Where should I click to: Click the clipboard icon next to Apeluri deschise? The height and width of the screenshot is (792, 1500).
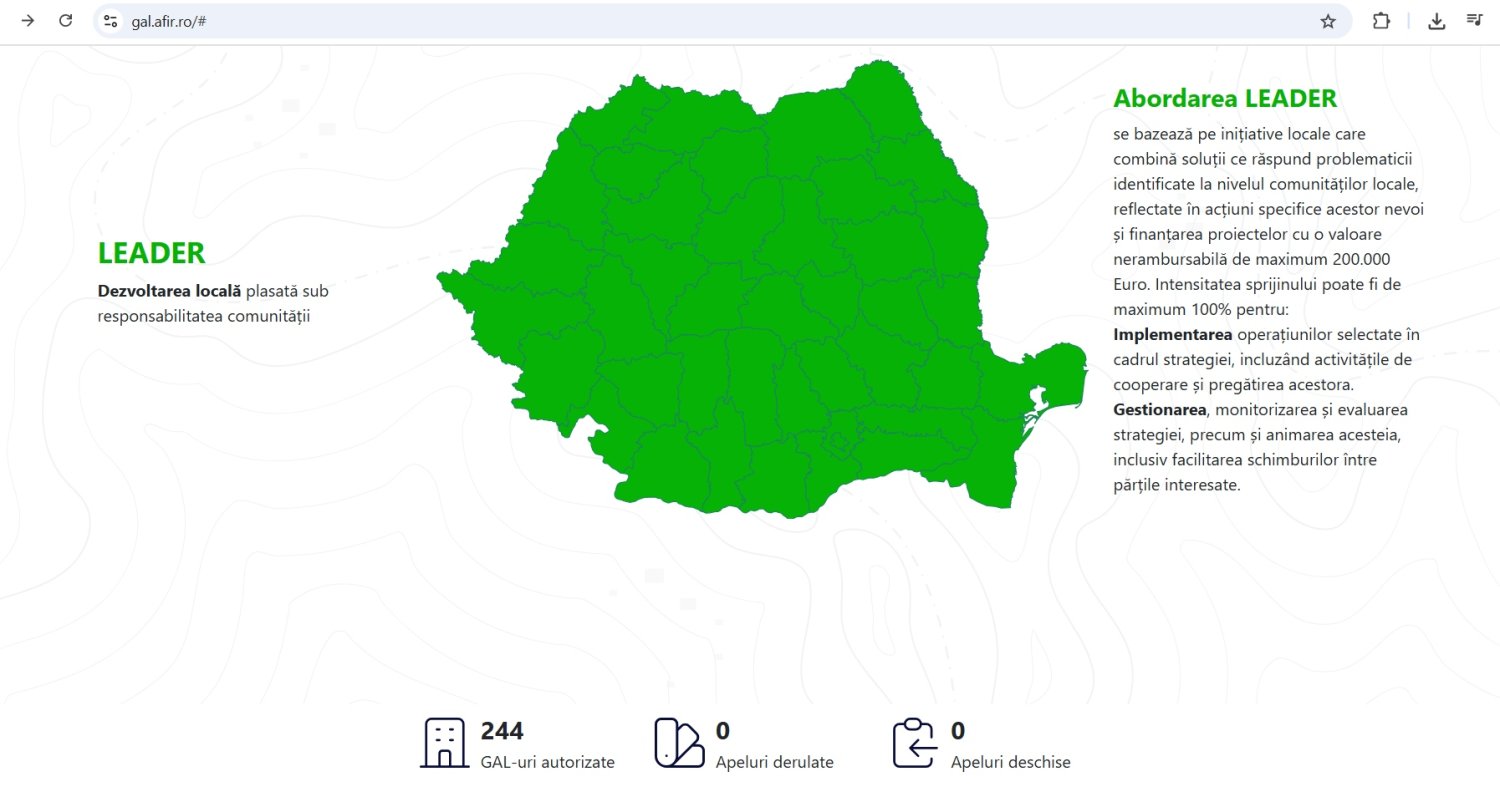tap(912, 740)
